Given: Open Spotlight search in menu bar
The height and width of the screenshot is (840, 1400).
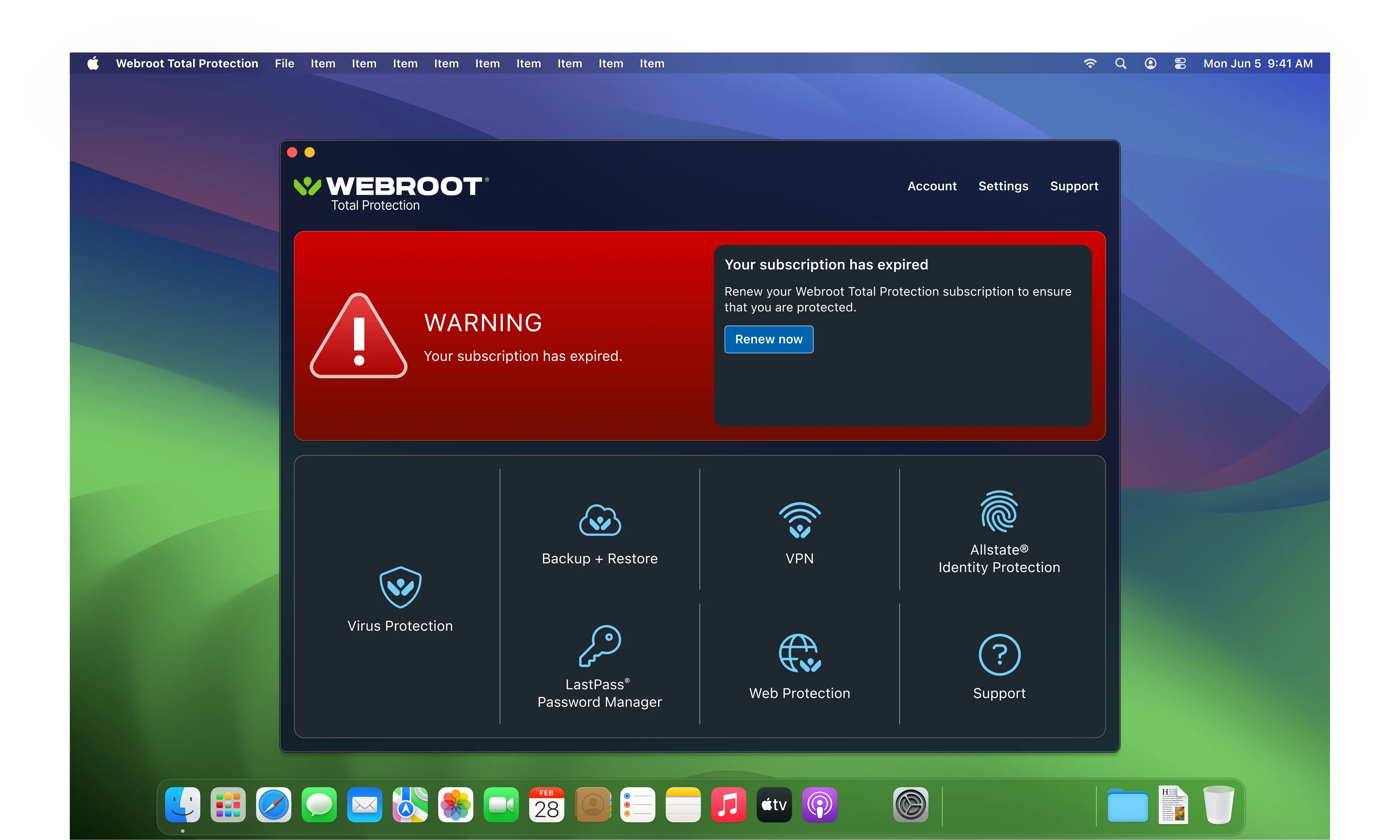Looking at the screenshot, I should click(1120, 63).
